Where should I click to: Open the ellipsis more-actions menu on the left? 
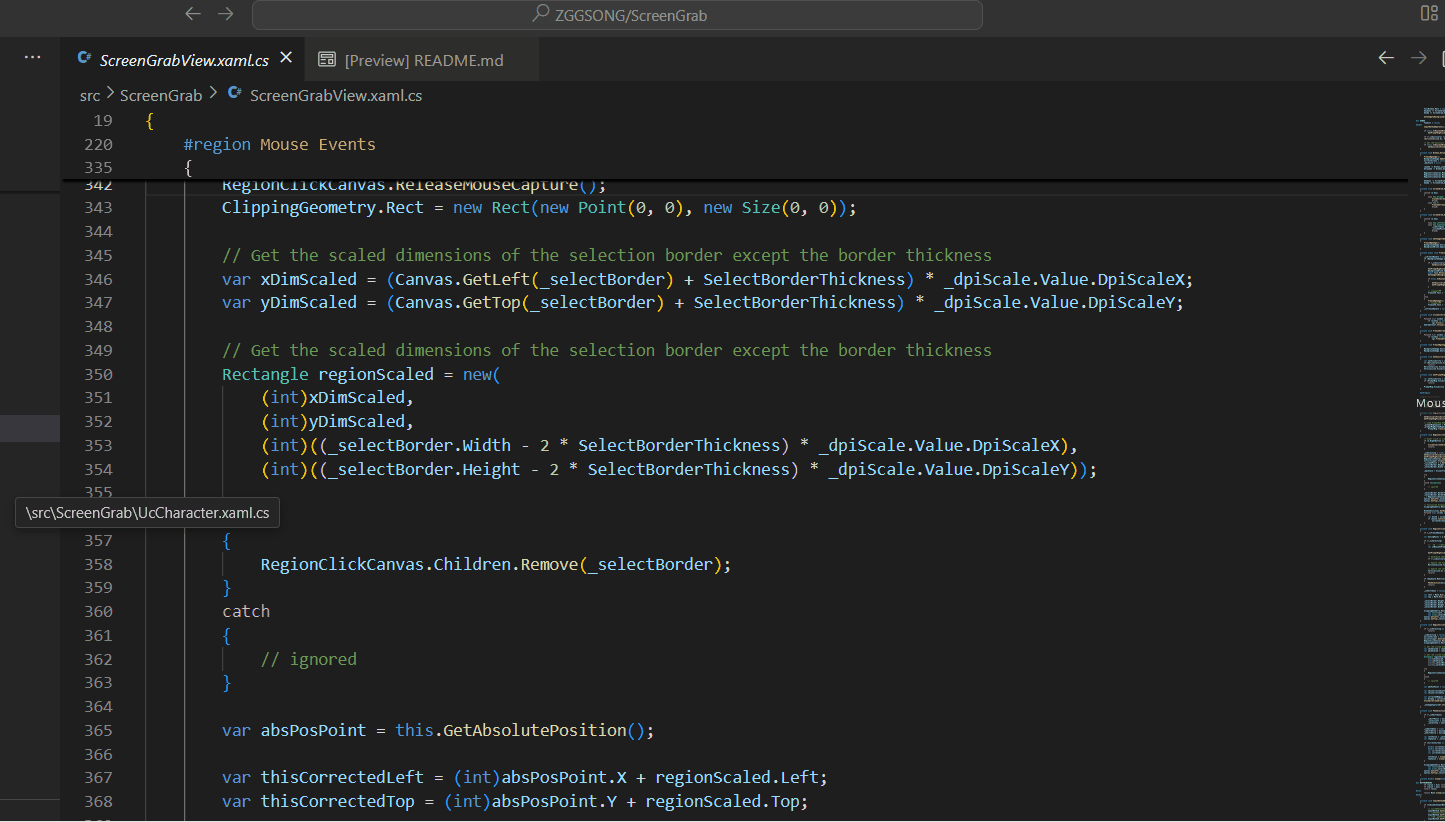click(x=32, y=57)
